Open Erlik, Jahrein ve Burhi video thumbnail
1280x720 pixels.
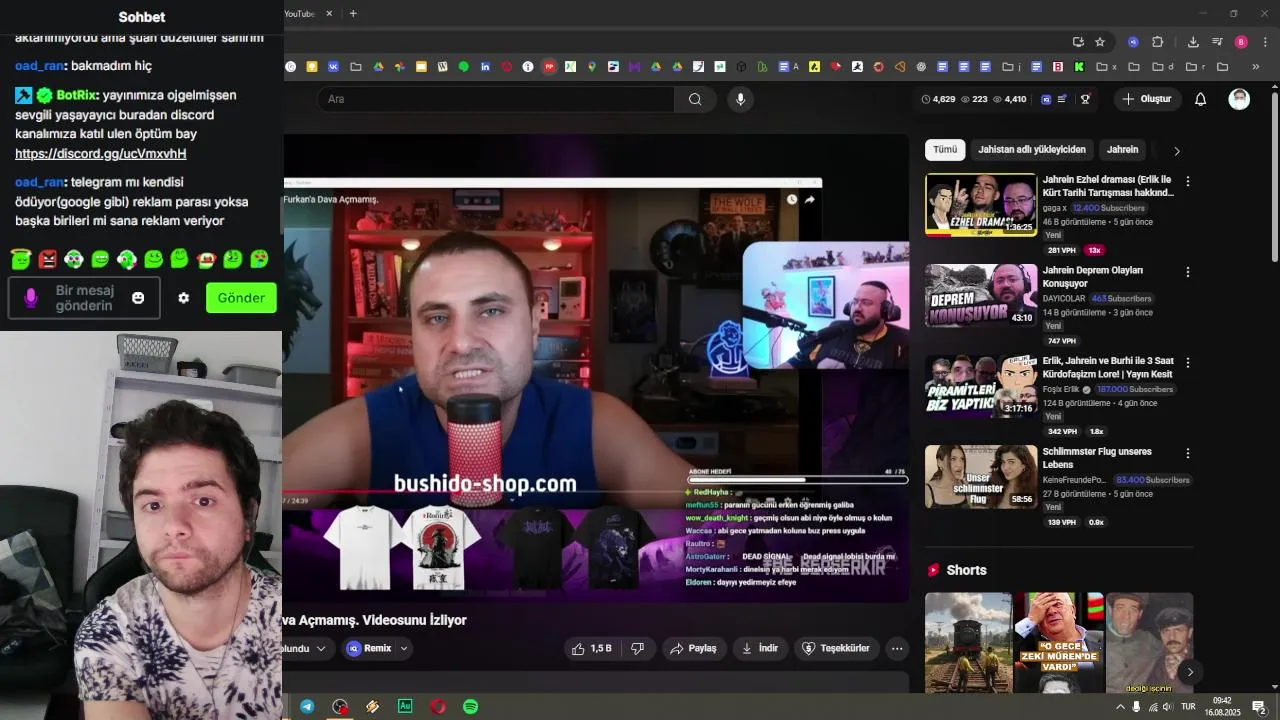pos(981,386)
